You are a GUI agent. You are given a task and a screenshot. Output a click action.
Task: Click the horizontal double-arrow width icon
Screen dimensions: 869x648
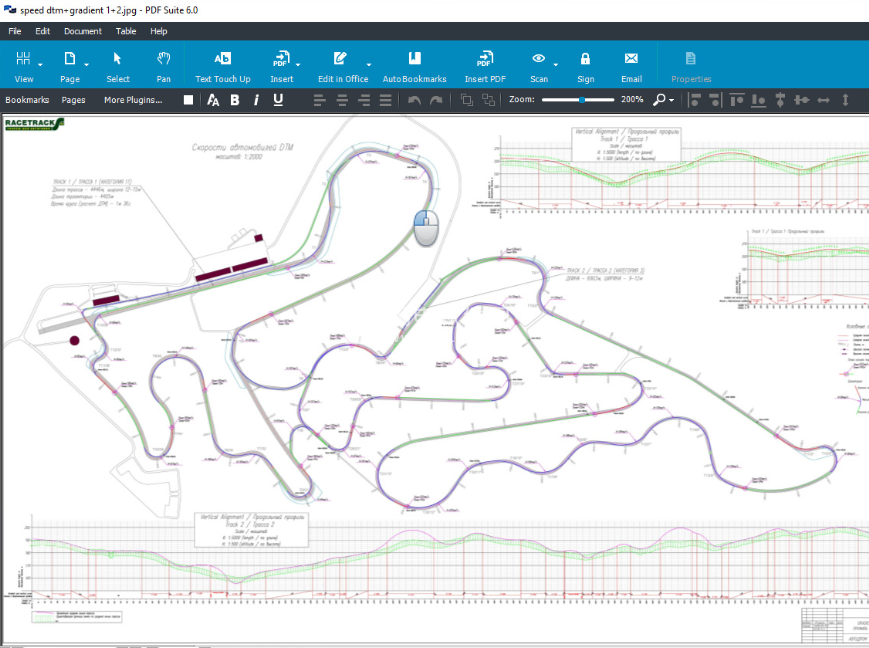pyautogui.click(x=824, y=100)
